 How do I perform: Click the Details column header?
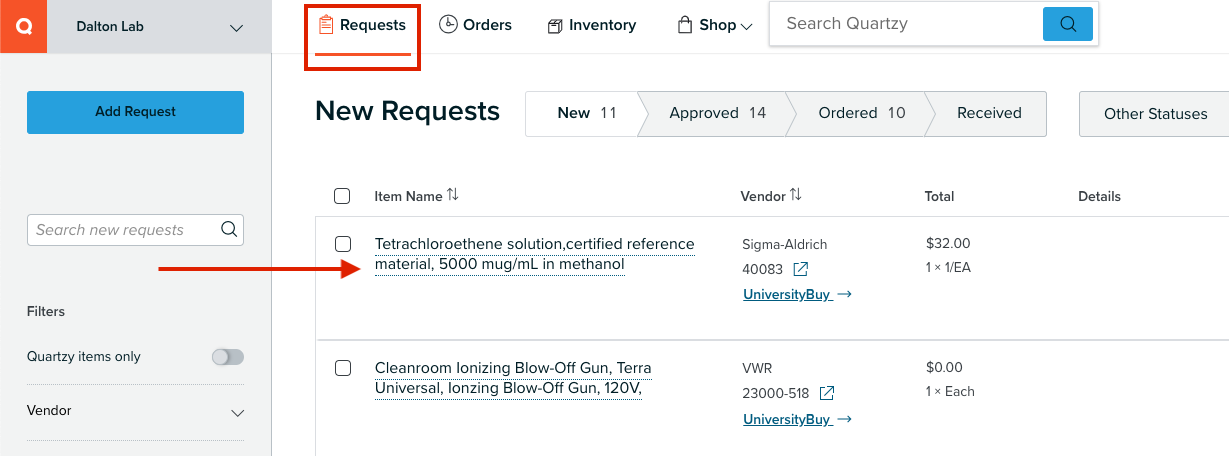point(1099,196)
